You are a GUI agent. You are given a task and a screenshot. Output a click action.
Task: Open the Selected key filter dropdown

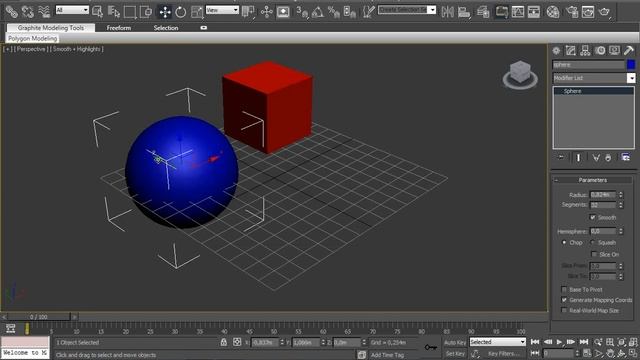pyautogui.click(x=498, y=342)
